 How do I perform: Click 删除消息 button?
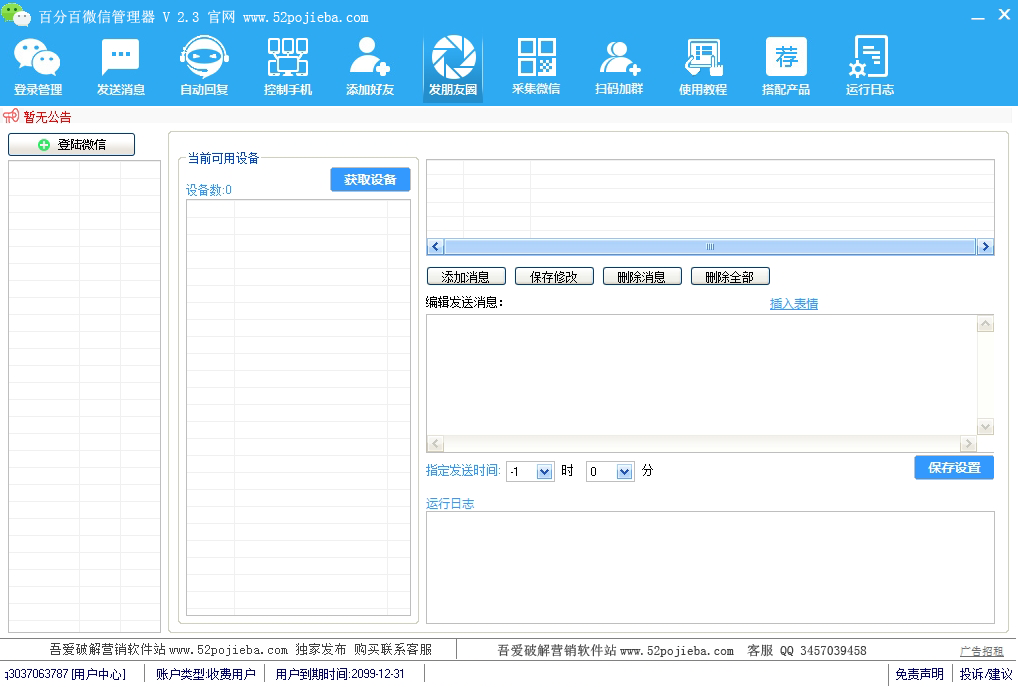point(642,277)
